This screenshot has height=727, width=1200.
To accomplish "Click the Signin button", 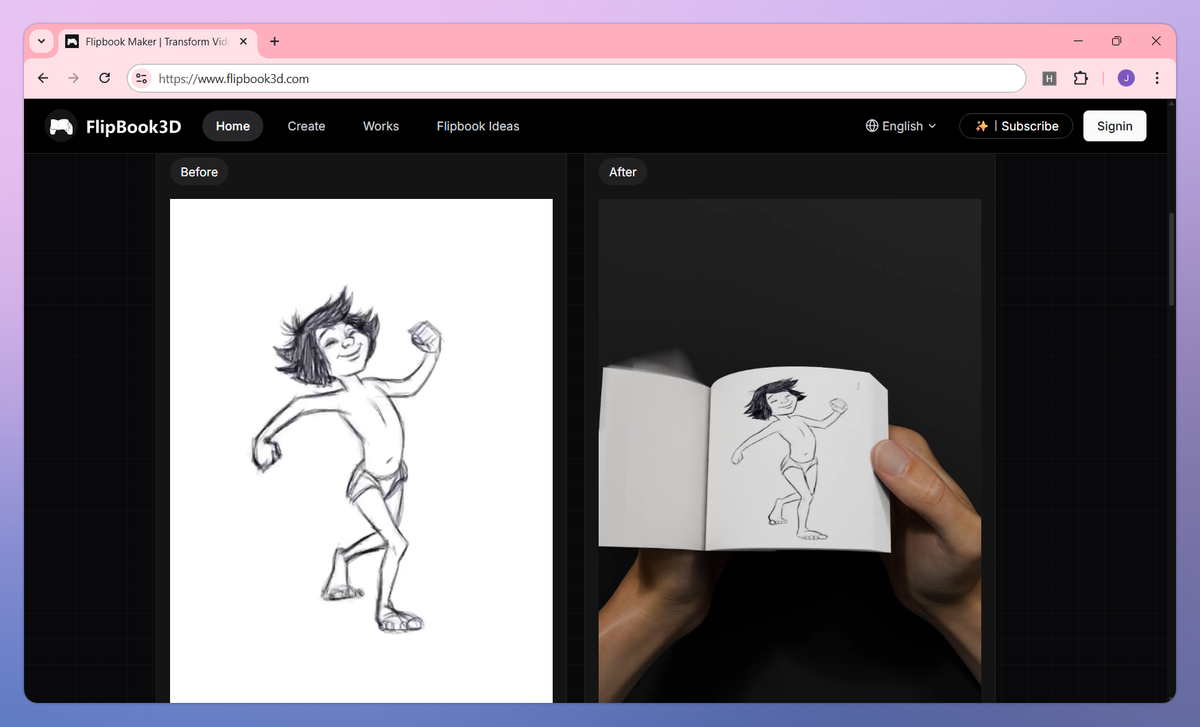I will point(1115,126).
